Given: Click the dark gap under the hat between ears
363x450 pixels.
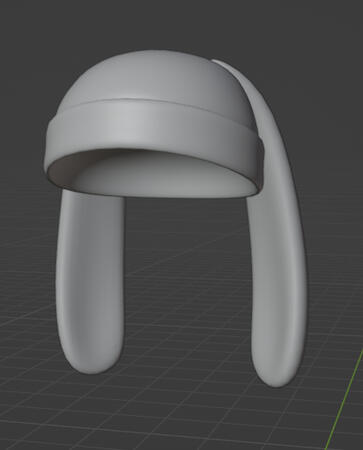Looking at the screenshot, I should pos(187,213).
